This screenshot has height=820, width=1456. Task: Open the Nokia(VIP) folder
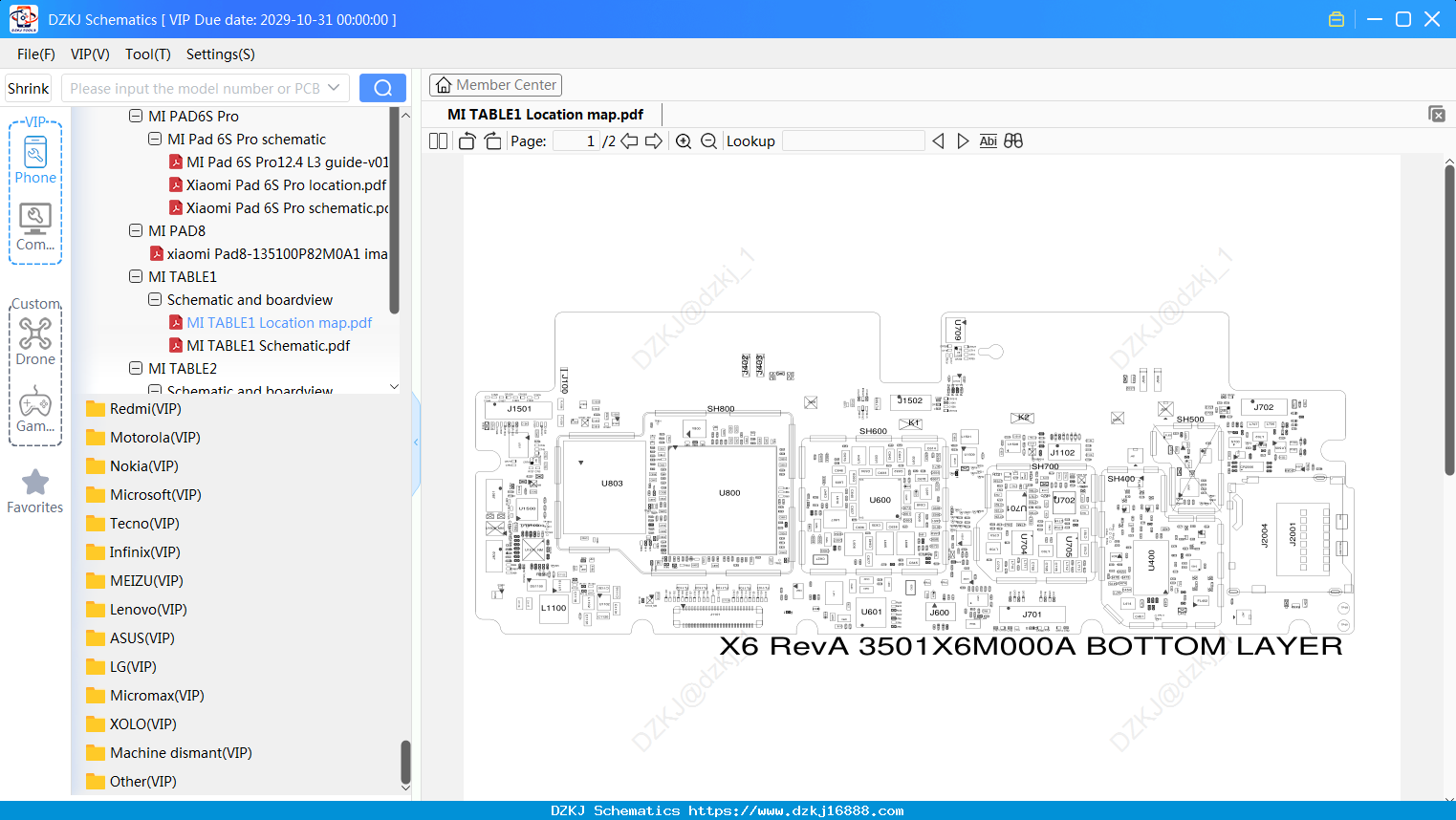pyautogui.click(x=132, y=465)
